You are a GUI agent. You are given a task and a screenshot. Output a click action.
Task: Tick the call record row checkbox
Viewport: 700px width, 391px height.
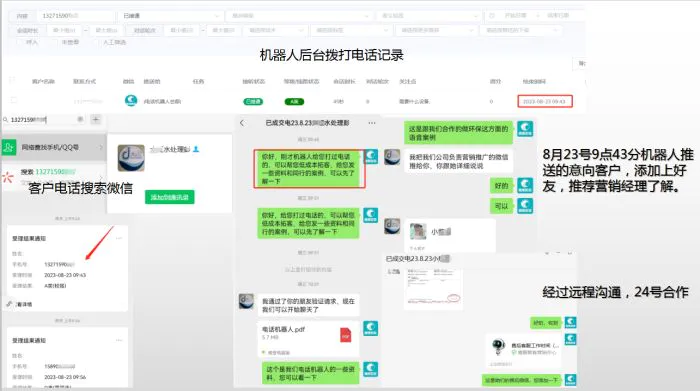coord(13,100)
